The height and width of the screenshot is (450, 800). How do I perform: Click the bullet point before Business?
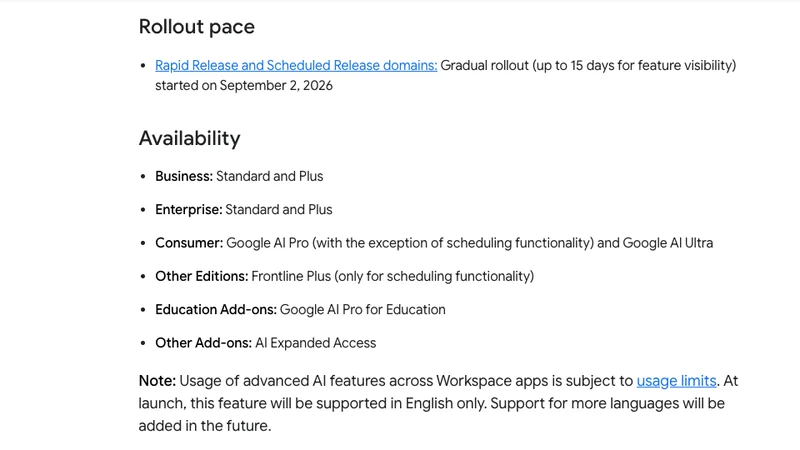coord(143,177)
